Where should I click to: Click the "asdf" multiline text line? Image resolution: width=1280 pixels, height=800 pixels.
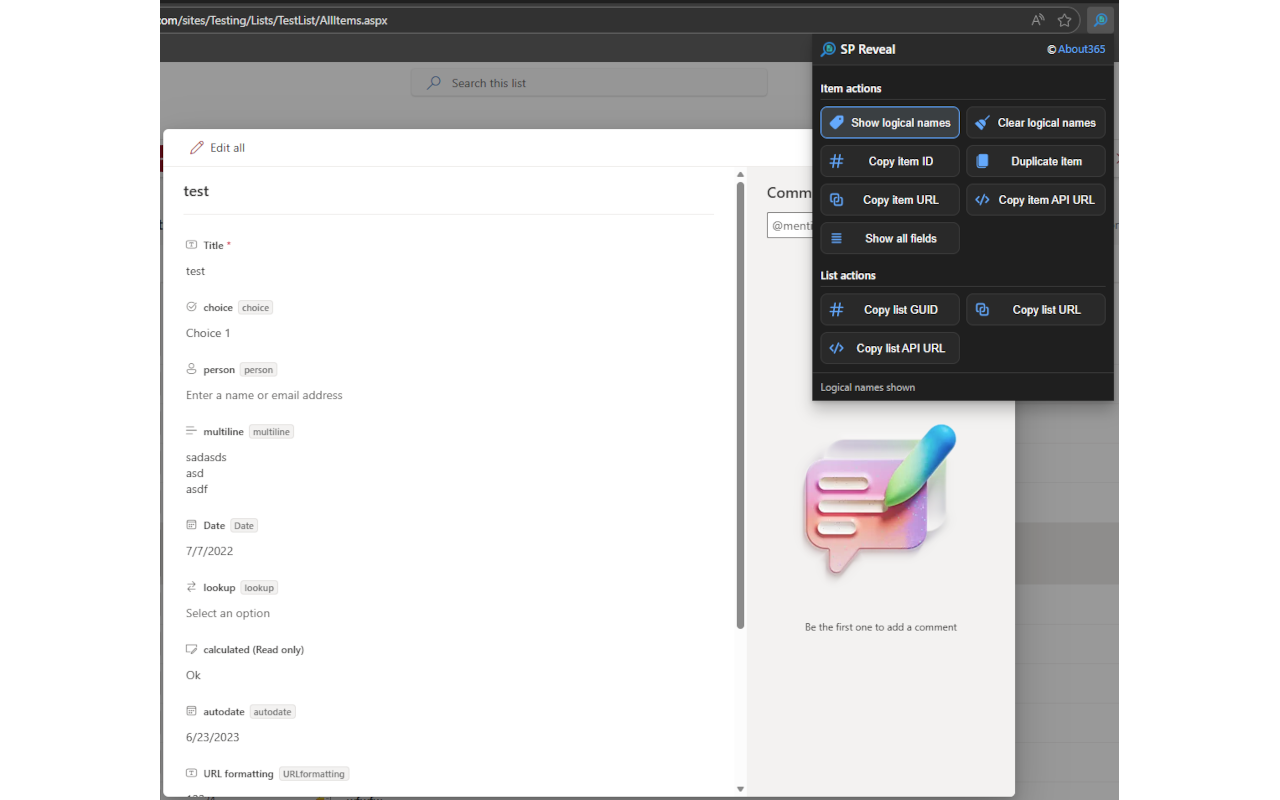click(197, 489)
